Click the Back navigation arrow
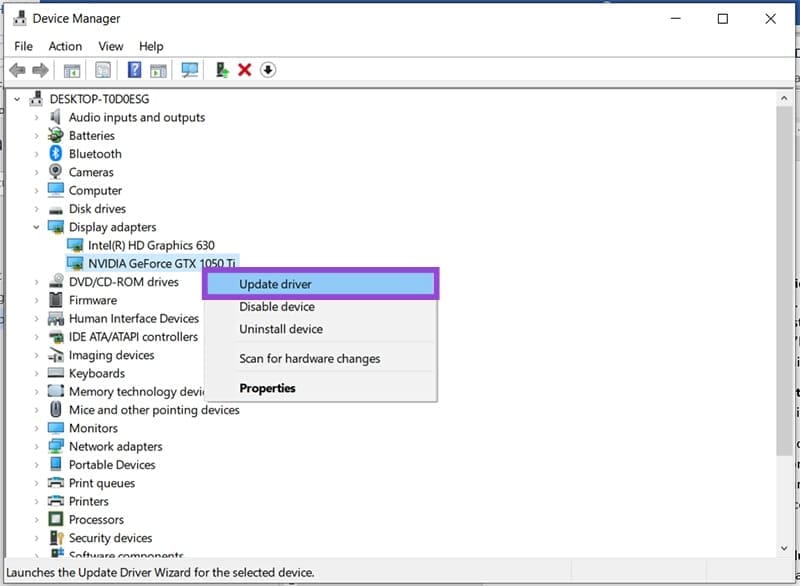This screenshot has width=800, height=586. [20, 70]
